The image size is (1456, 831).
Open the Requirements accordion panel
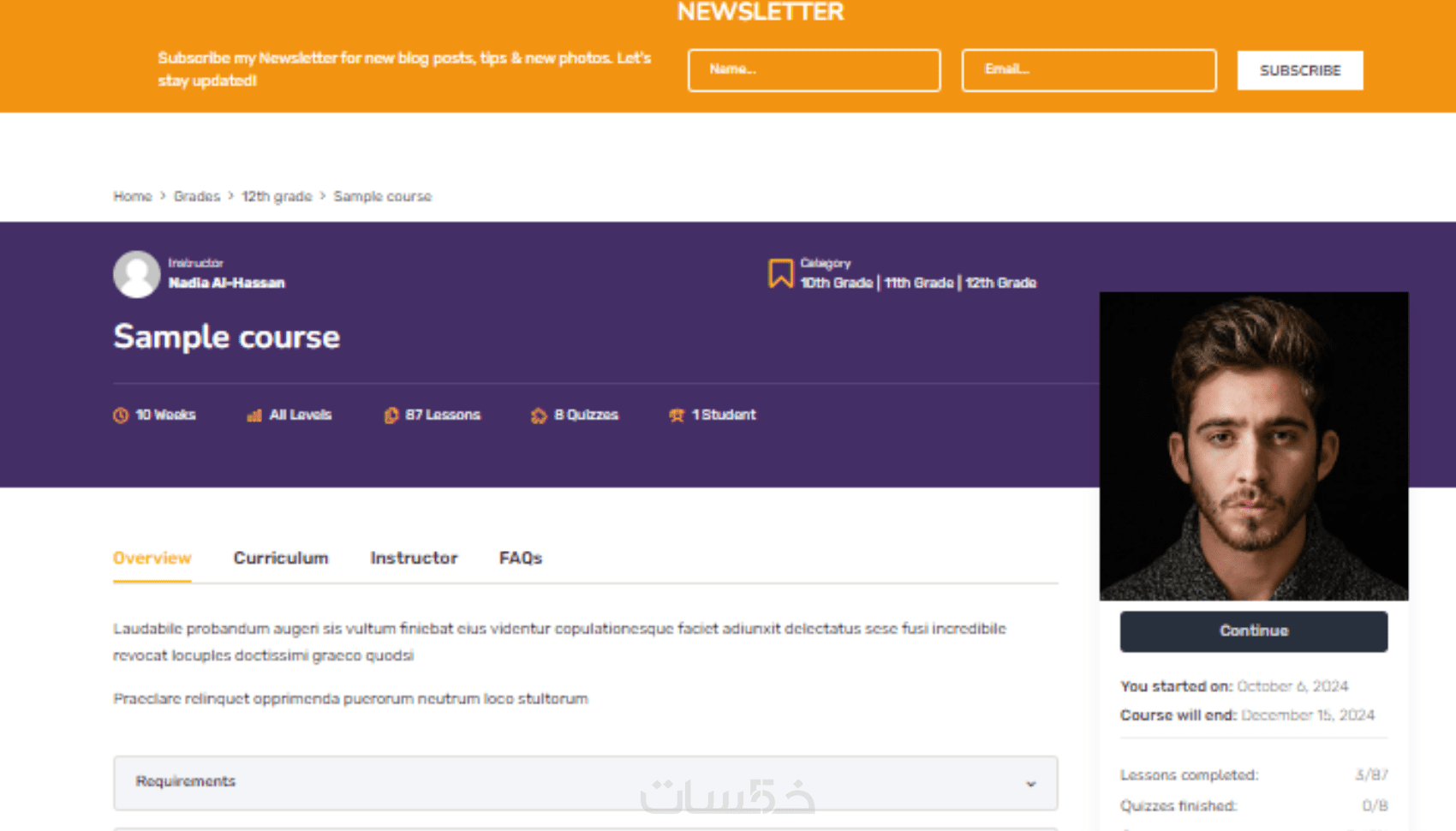tap(586, 783)
